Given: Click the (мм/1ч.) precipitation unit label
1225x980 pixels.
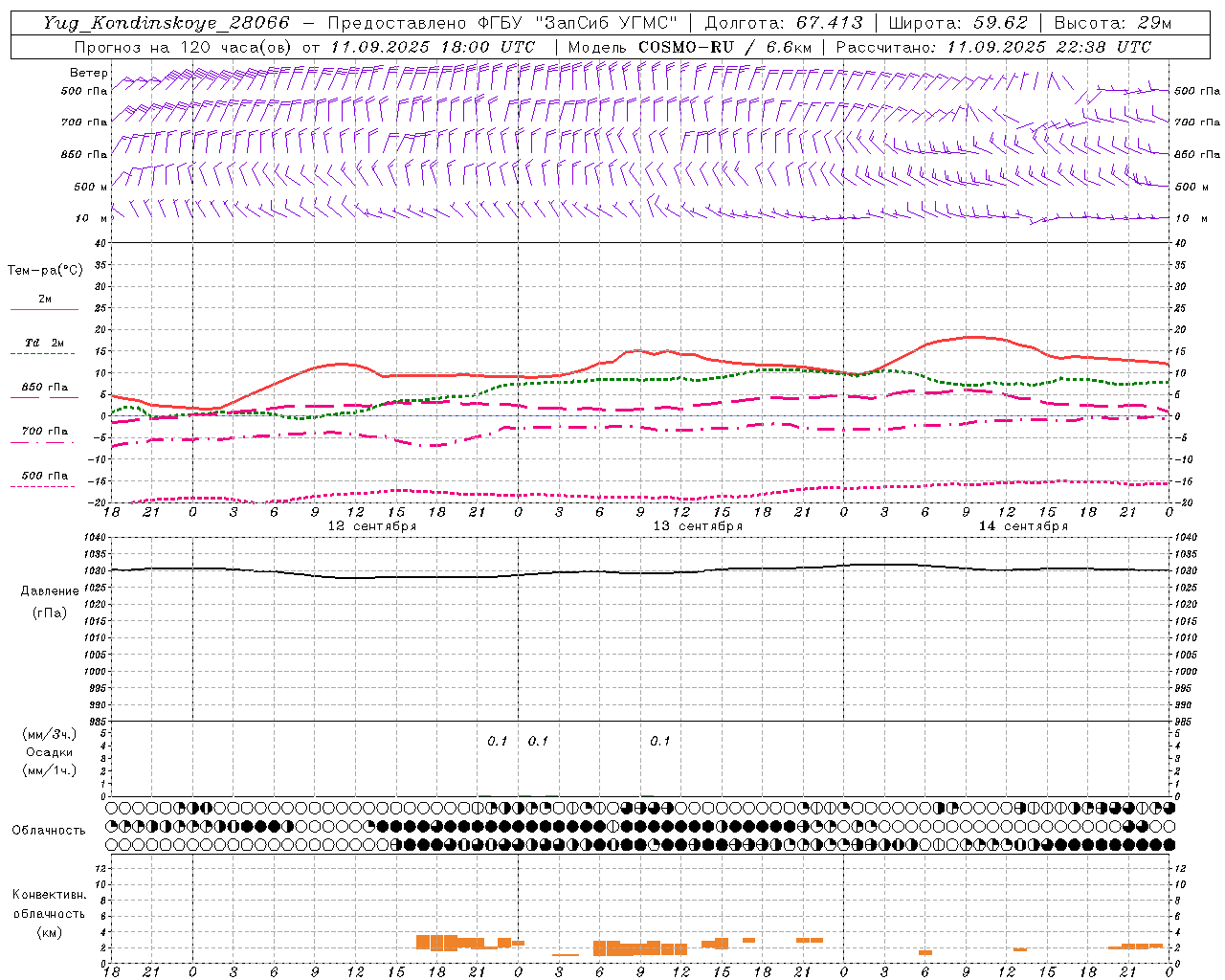Looking at the screenshot, I should click(x=50, y=769).
